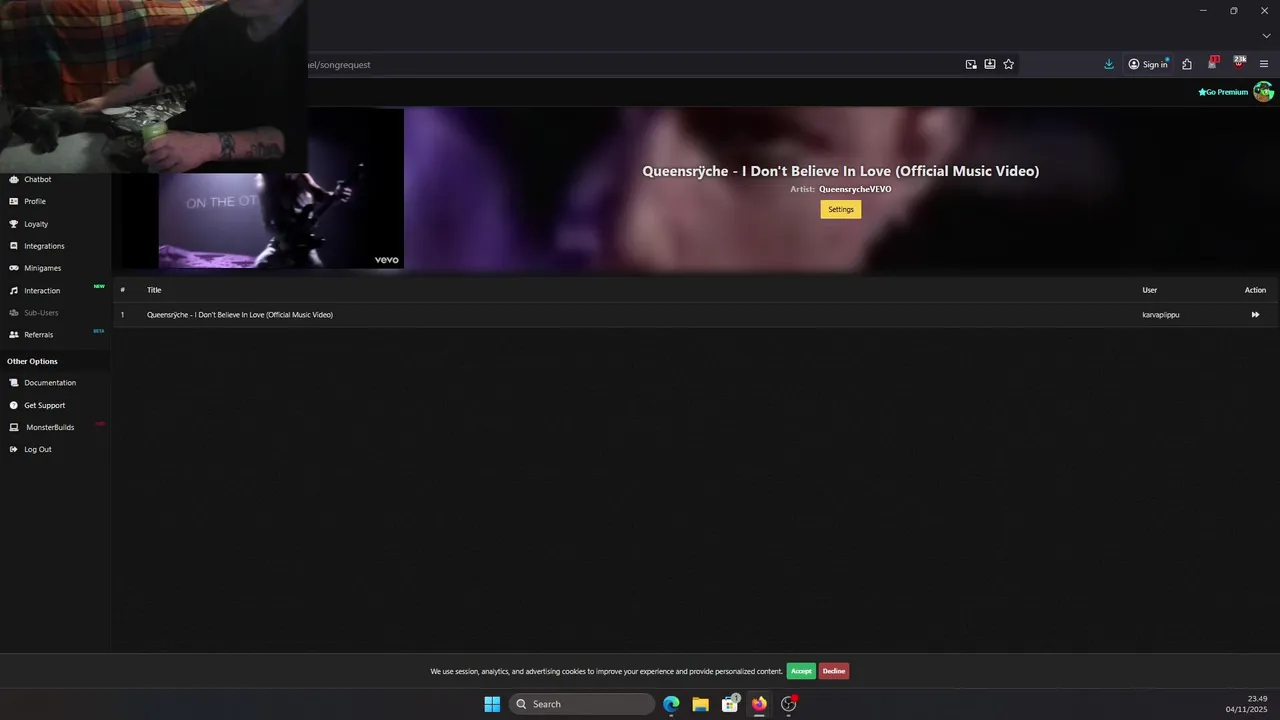Click the ghost extension icon with red badge
Viewport: 1280px width, 720px height.
point(1213,63)
